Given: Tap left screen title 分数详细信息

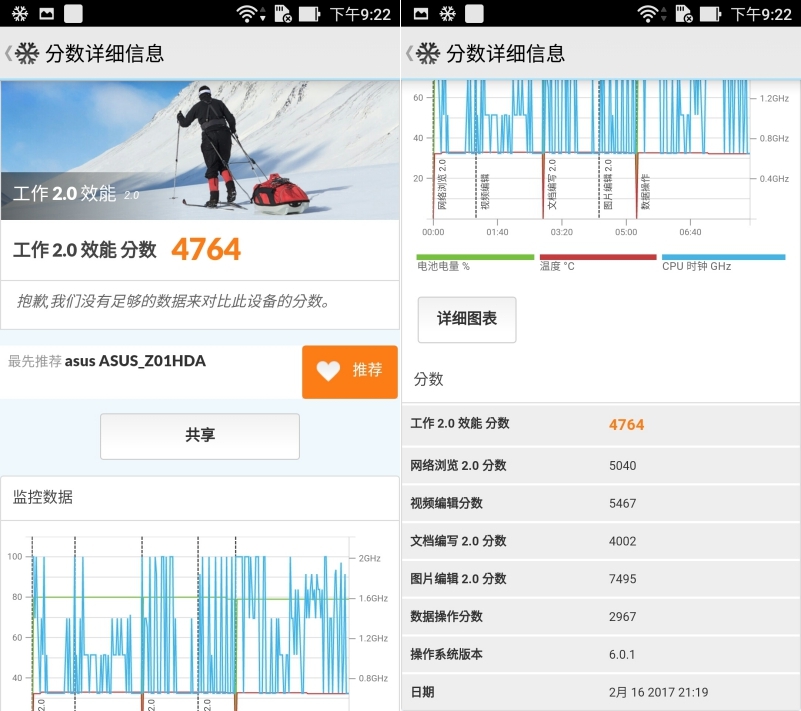Looking at the screenshot, I should tap(104, 53).
